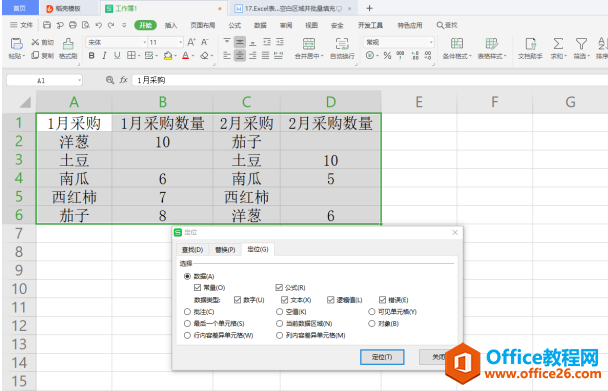This screenshot has width=608, height=391.
Task: Open the Table Style (表格样式) dropdown
Action: [x=492, y=56]
